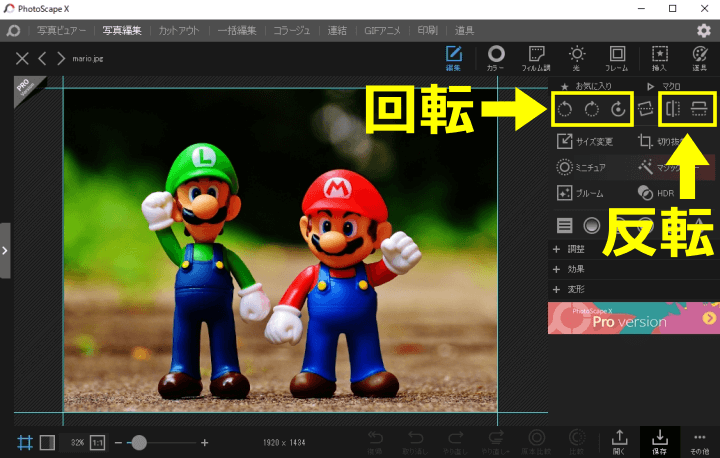Click the 32% zoom value field
This screenshot has width=720, height=458.
pos(77,443)
